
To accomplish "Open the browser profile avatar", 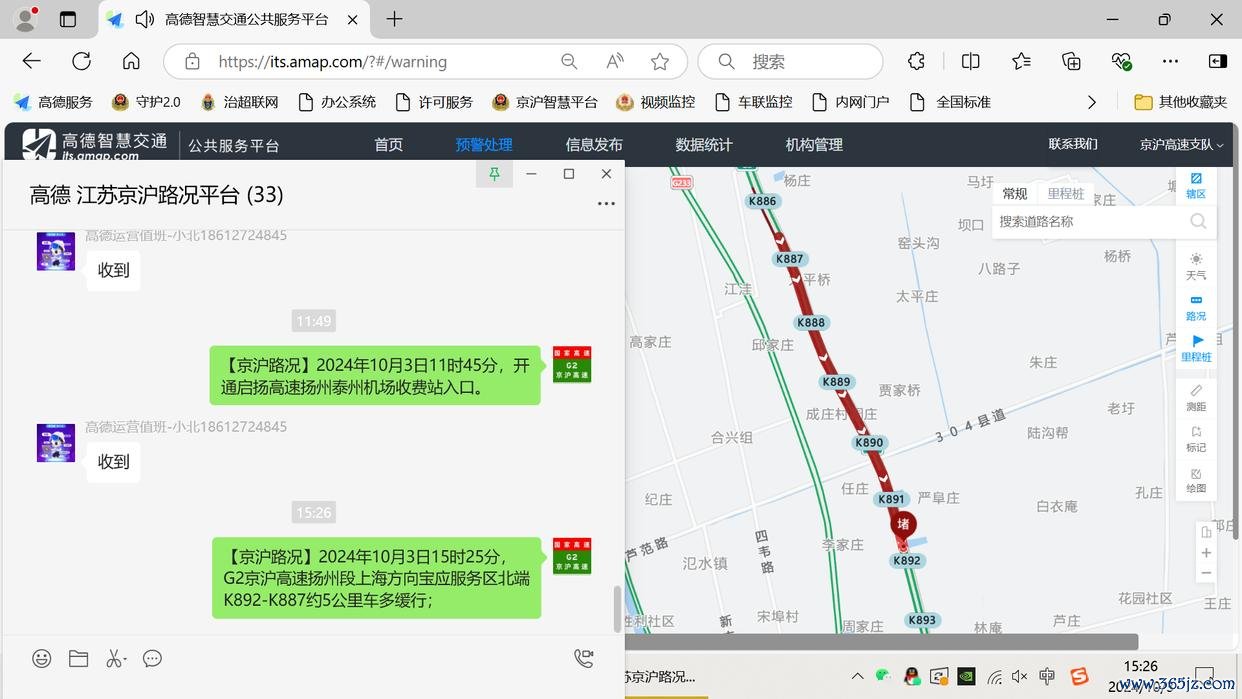I will click(25, 19).
